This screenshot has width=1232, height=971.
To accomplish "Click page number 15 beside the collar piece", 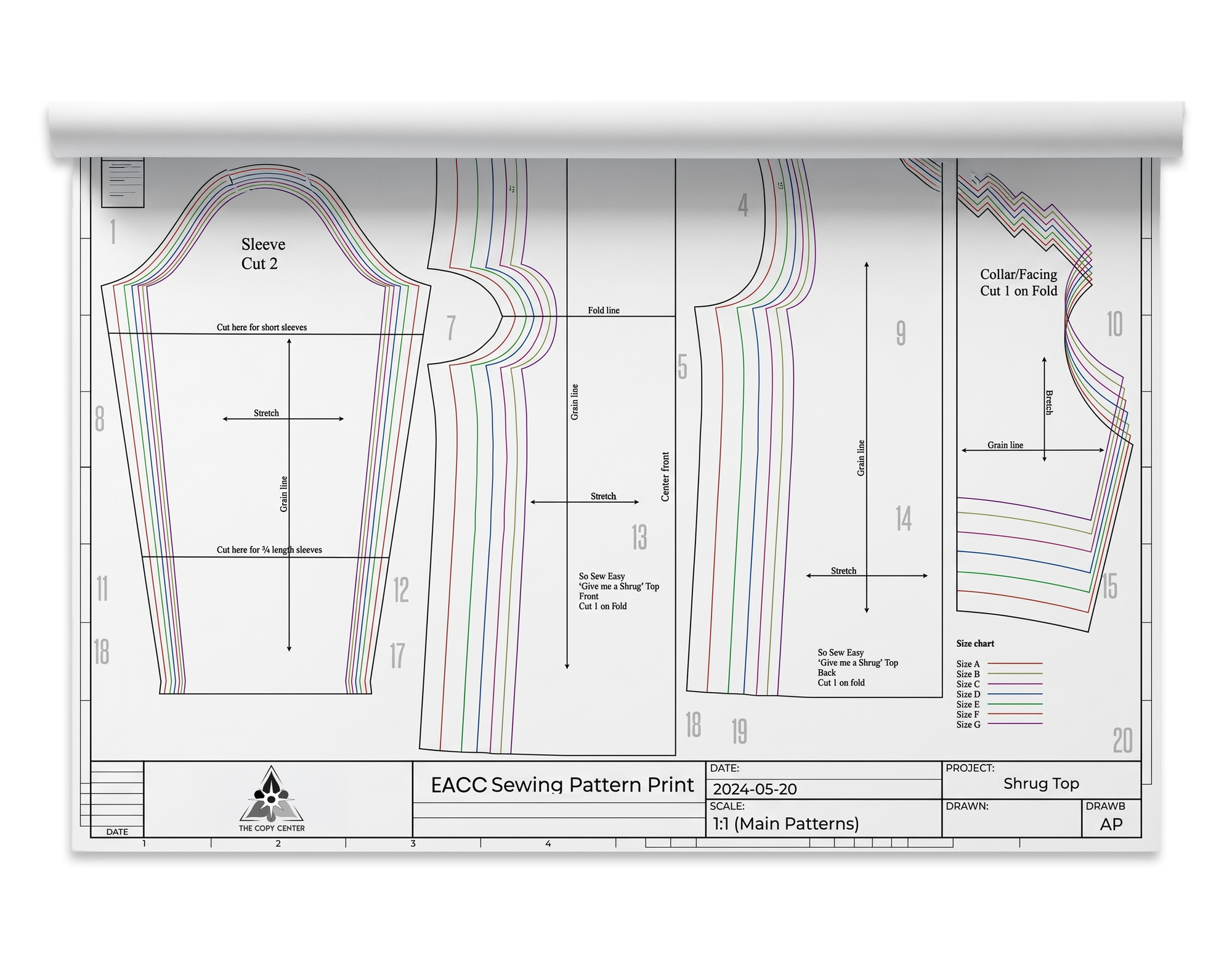I will (x=1109, y=586).
